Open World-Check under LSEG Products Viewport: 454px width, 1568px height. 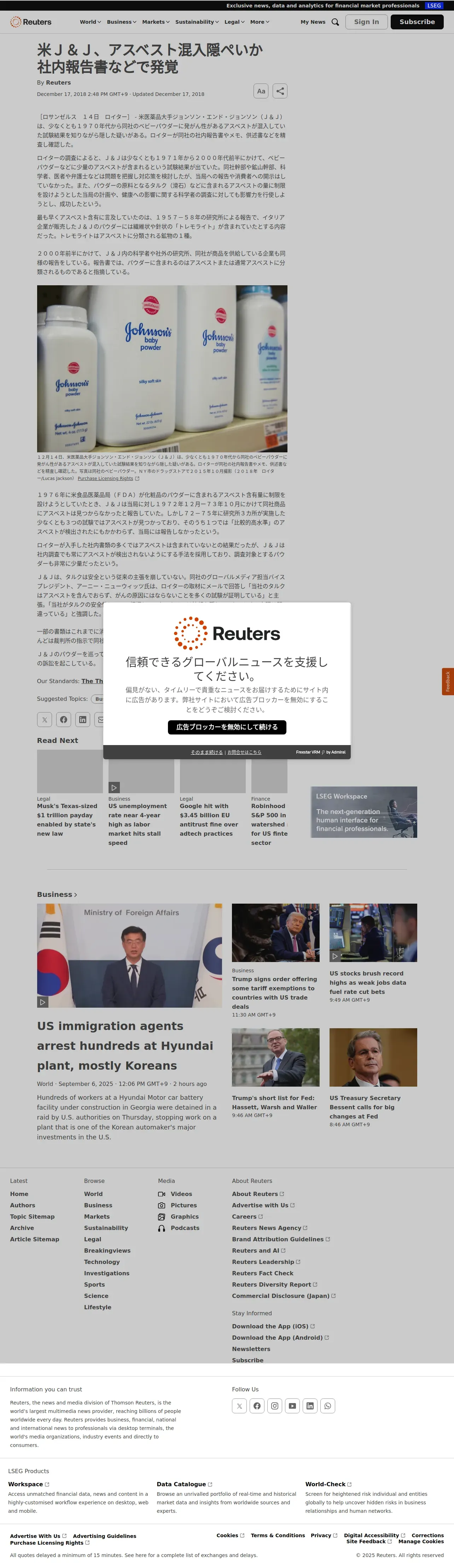click(328, 1484)
